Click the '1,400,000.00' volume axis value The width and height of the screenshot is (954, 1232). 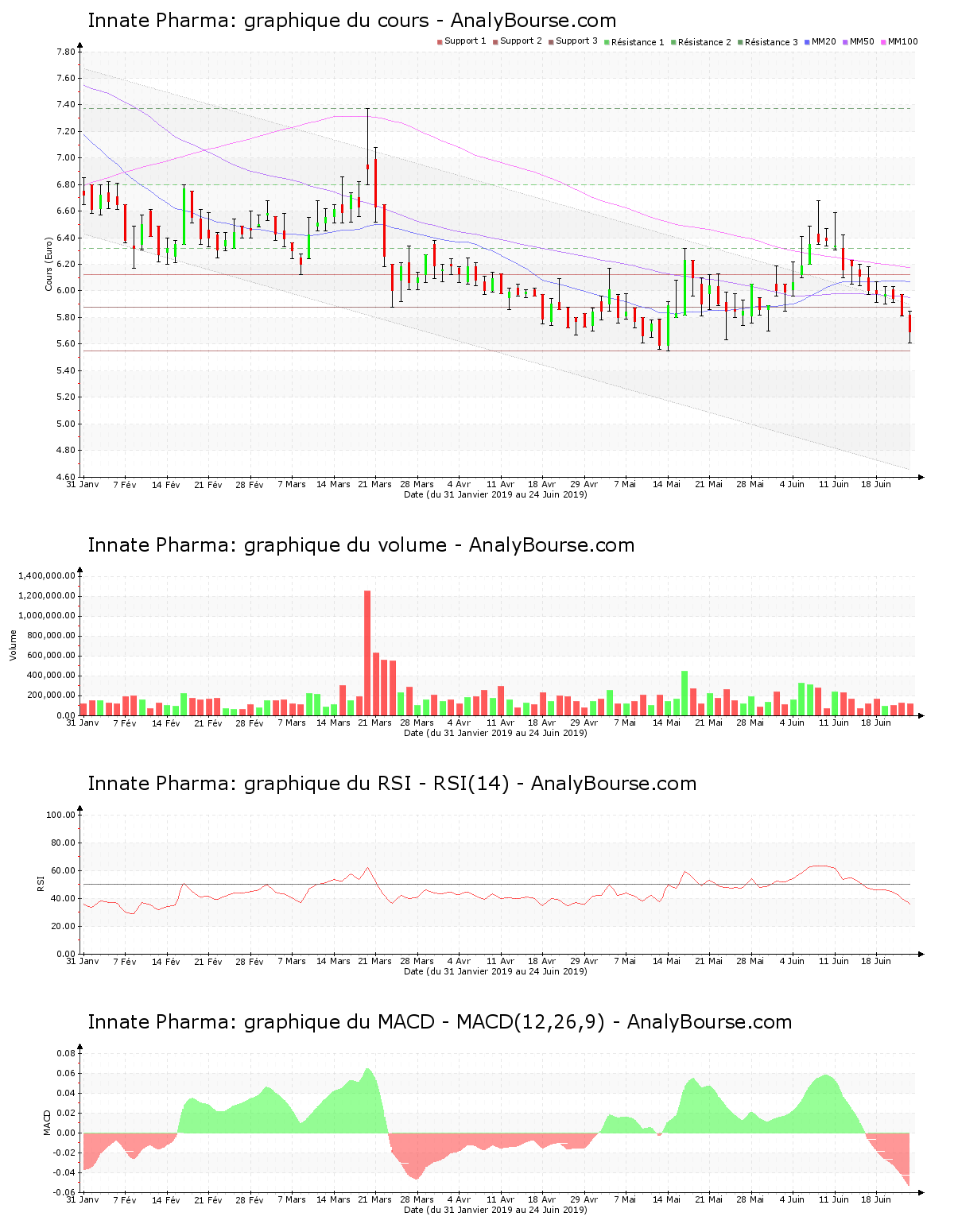pyautogui.click(x=46, y=575)
